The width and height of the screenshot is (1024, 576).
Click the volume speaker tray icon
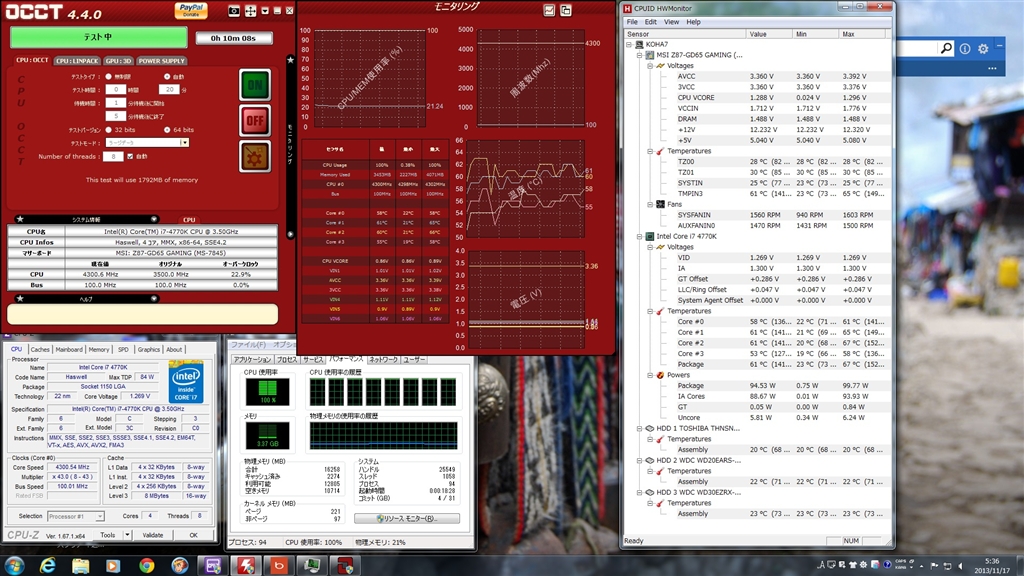[x=960, y=566]
